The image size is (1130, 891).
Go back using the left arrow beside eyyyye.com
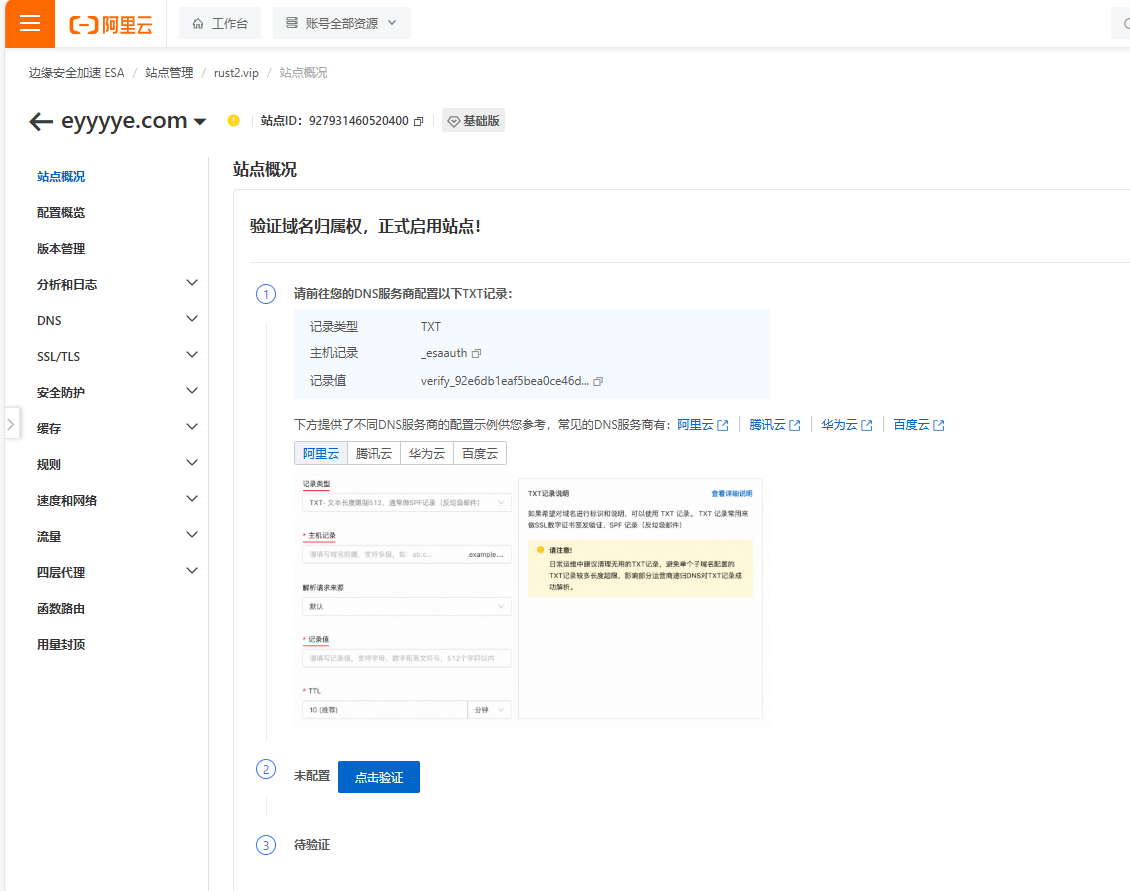[x=40, y=121]
